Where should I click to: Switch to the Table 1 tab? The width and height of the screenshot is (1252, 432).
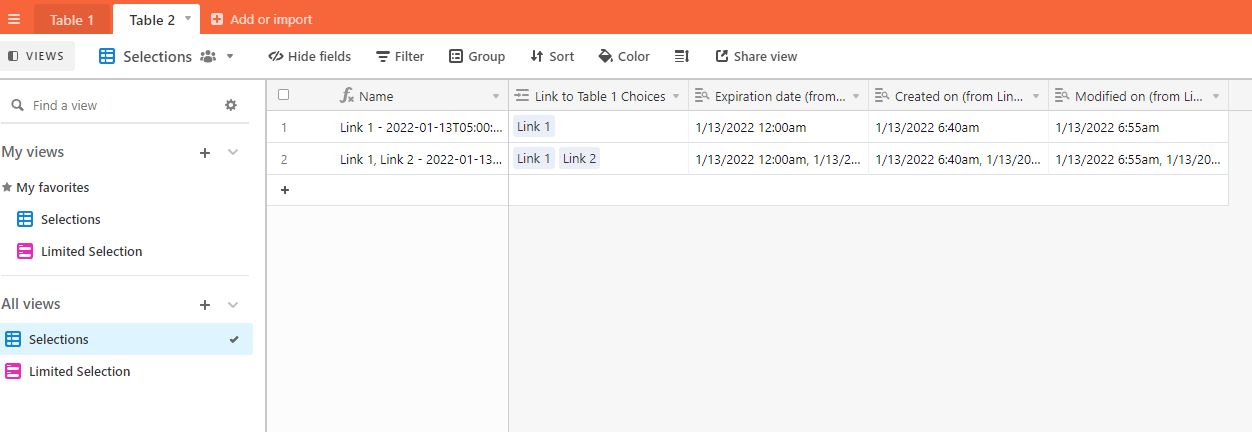coord(72,19)
